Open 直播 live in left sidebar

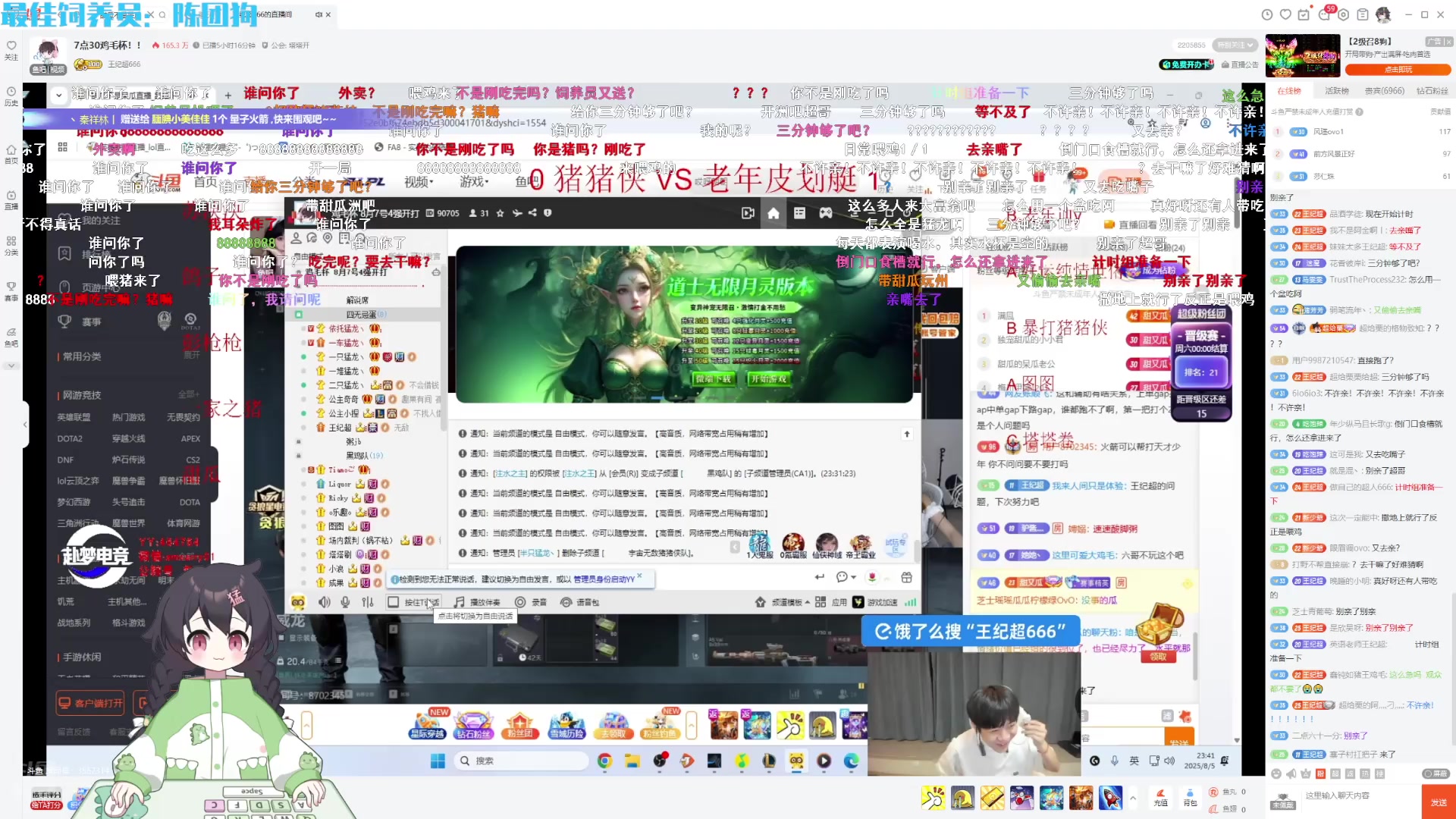coord(11,200)
